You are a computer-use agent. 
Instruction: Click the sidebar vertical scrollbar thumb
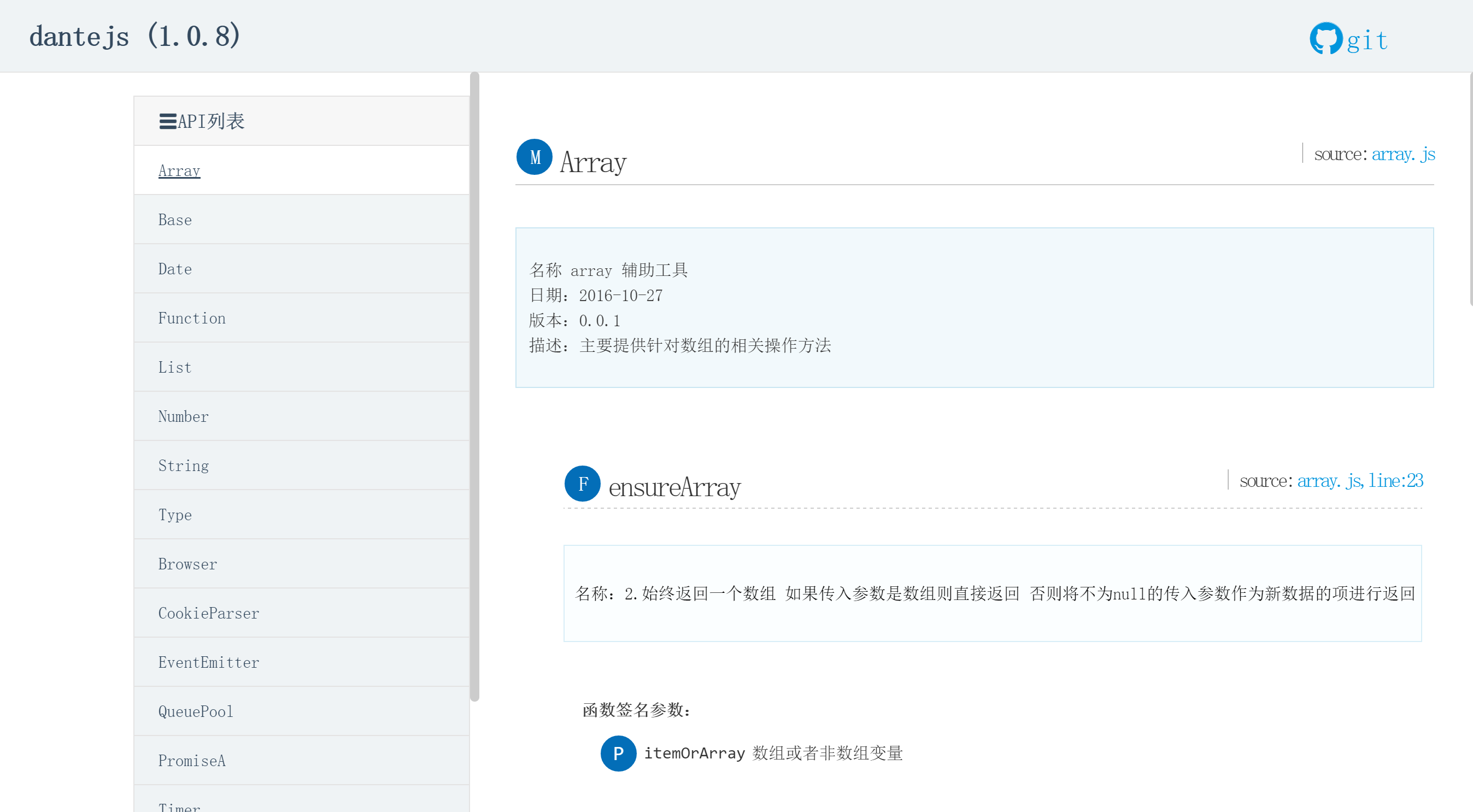click(x=474, y=386)
